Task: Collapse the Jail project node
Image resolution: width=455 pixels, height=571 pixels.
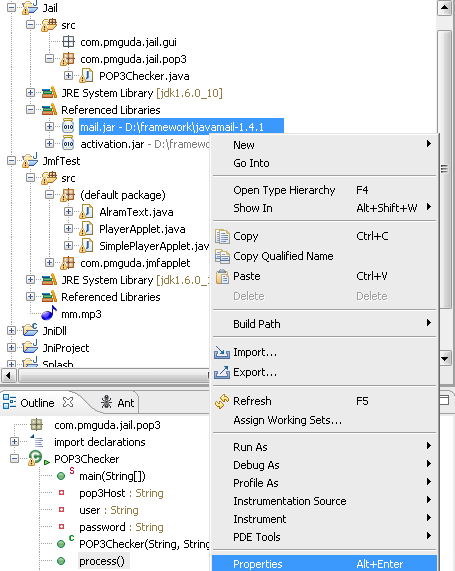Action: 11,7
